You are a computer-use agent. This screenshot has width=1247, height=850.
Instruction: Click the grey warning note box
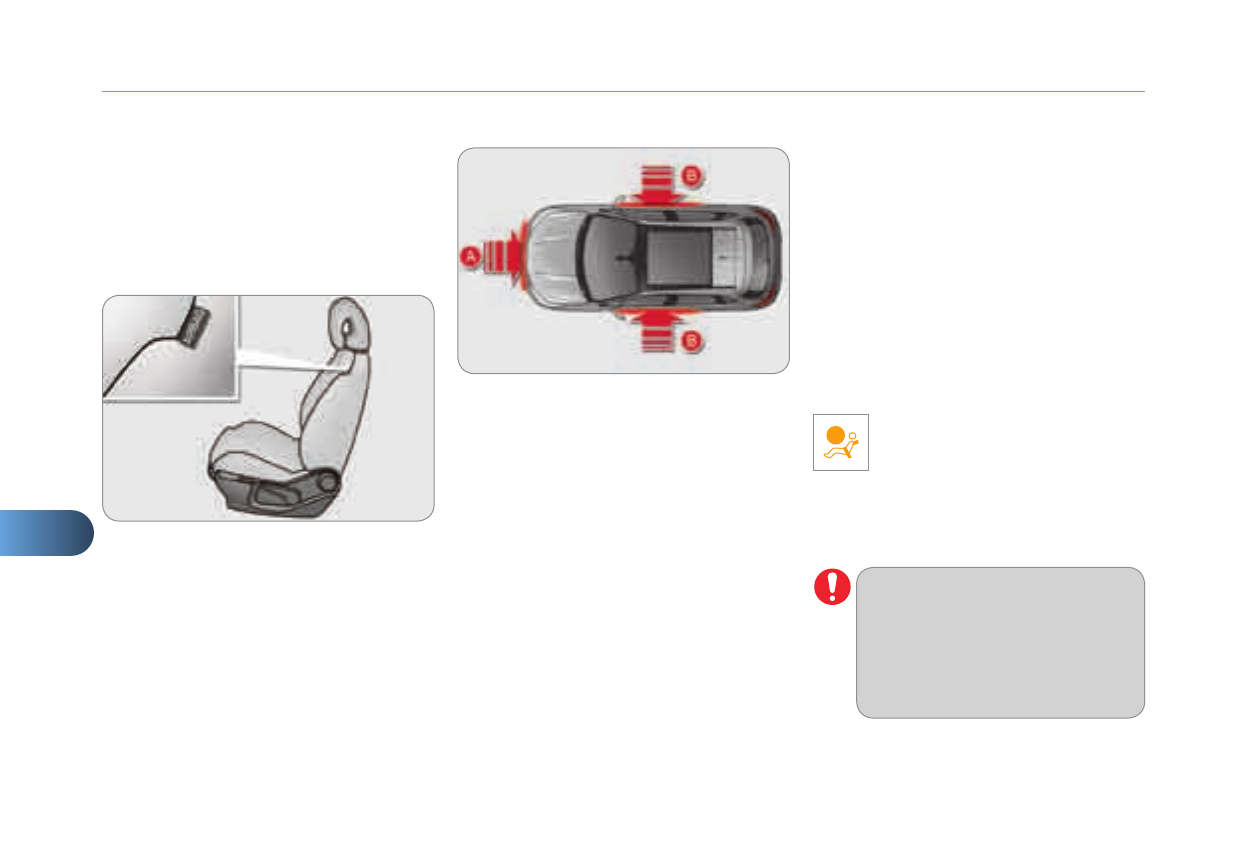tap(1000, 643)
